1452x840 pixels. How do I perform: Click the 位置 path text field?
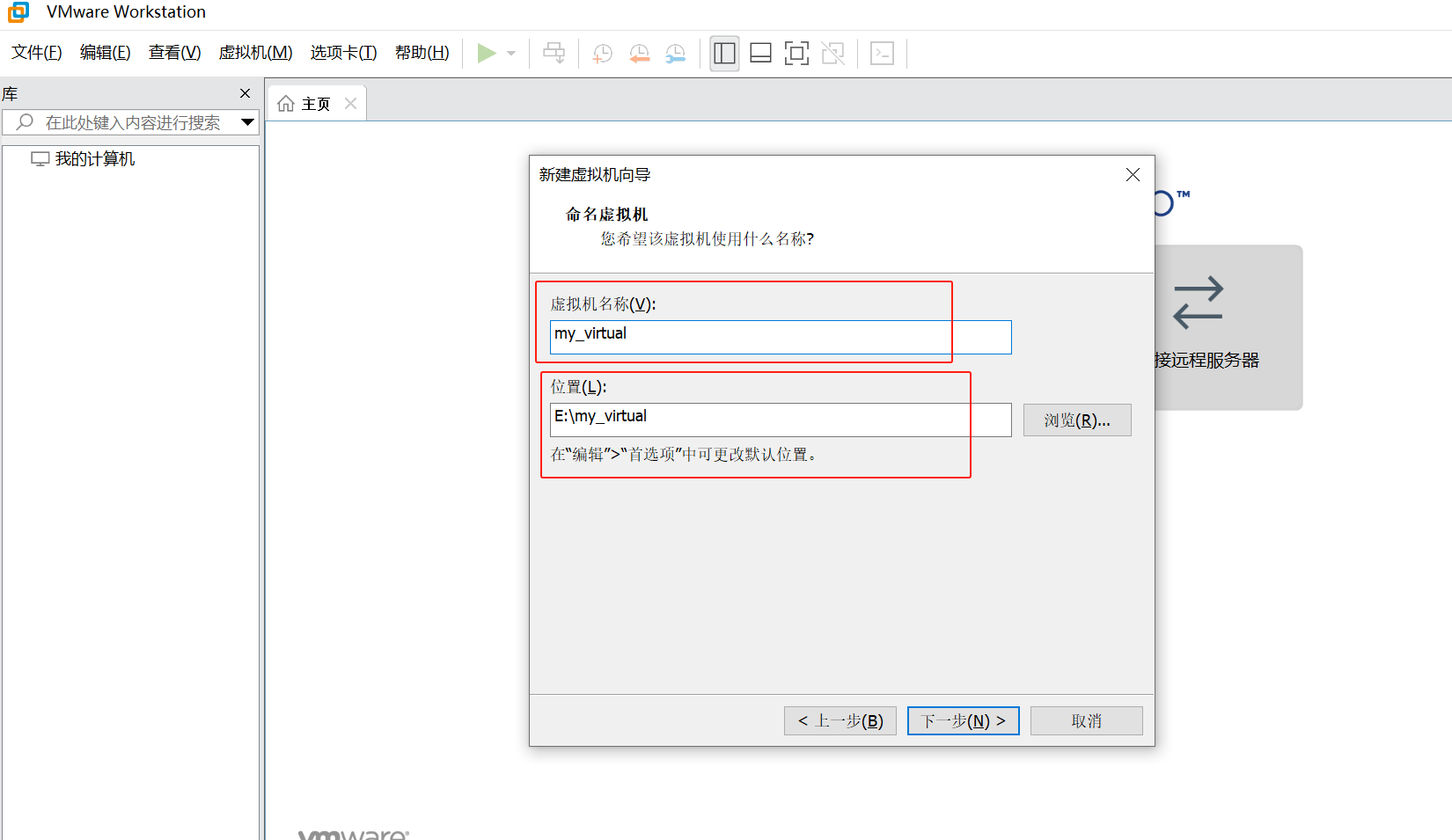tap(781, 420)
